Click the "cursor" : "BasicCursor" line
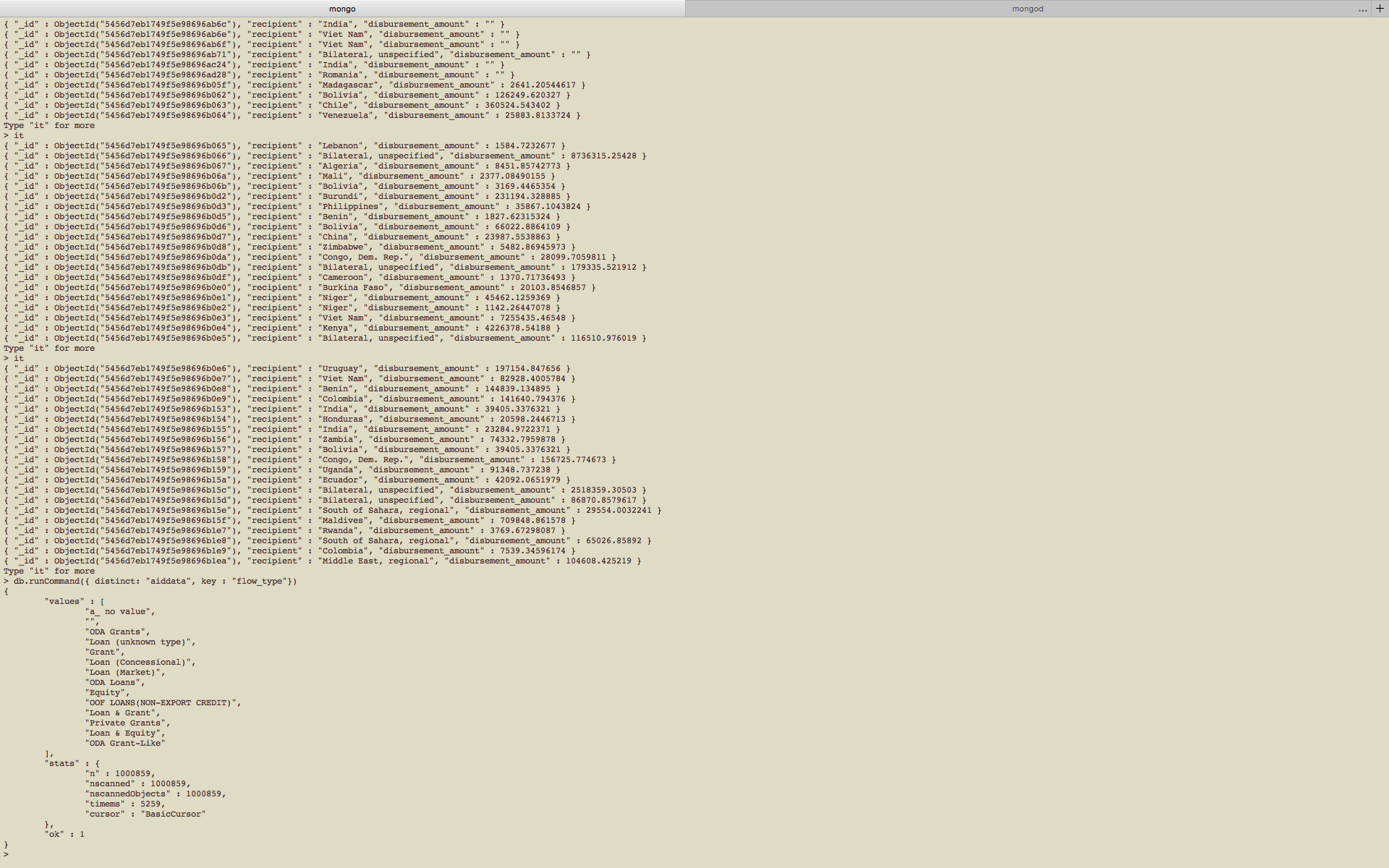Viewport: 1389px width, 868px height. (145, 814)
